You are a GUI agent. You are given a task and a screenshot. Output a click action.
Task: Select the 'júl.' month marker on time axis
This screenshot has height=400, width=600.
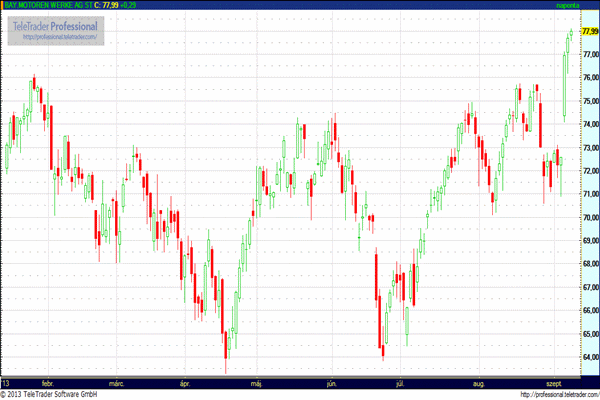pyautogui.click(x=400, y=382)
